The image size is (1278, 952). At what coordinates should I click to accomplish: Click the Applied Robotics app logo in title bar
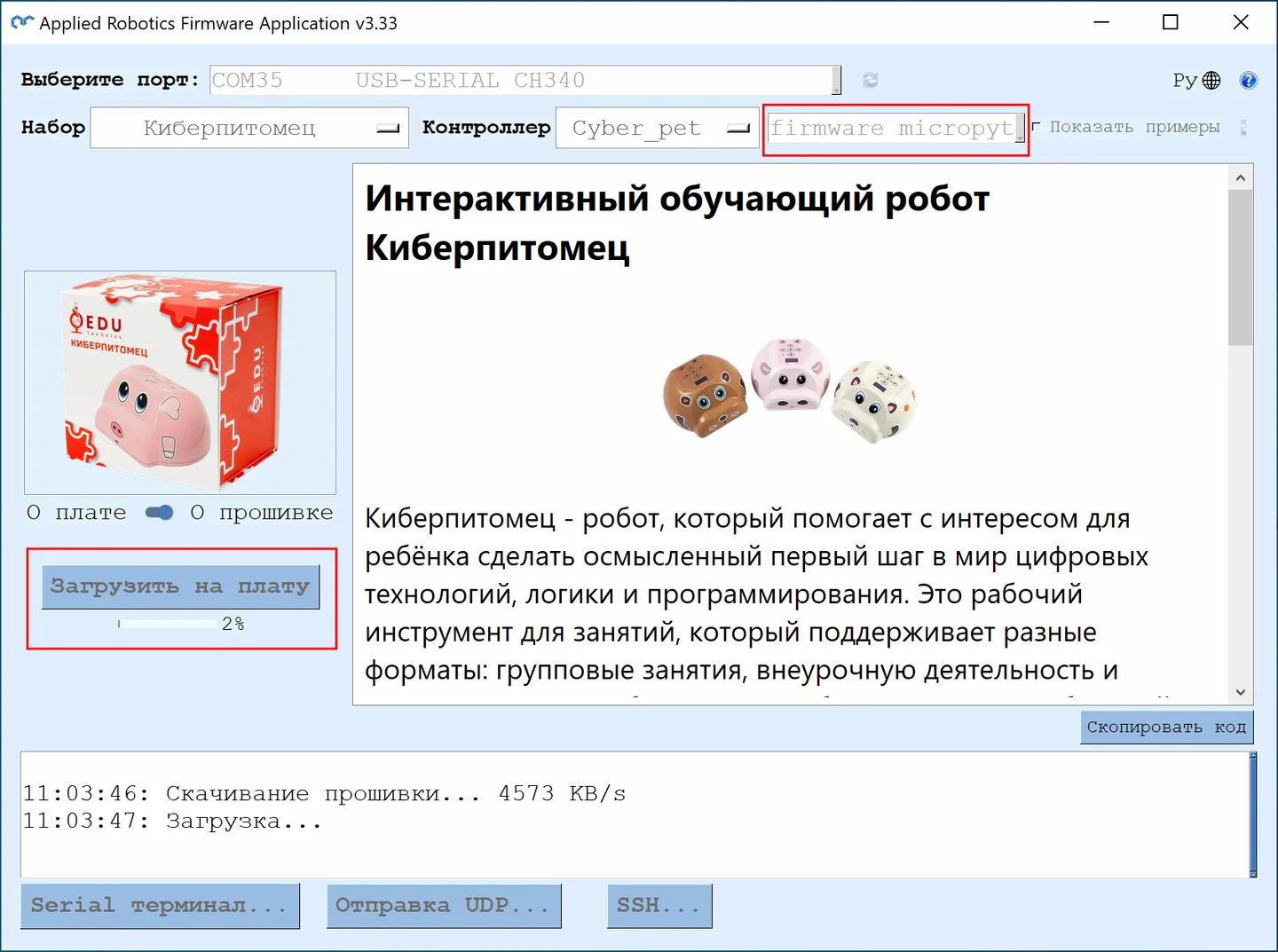click(x=22, y=23)
